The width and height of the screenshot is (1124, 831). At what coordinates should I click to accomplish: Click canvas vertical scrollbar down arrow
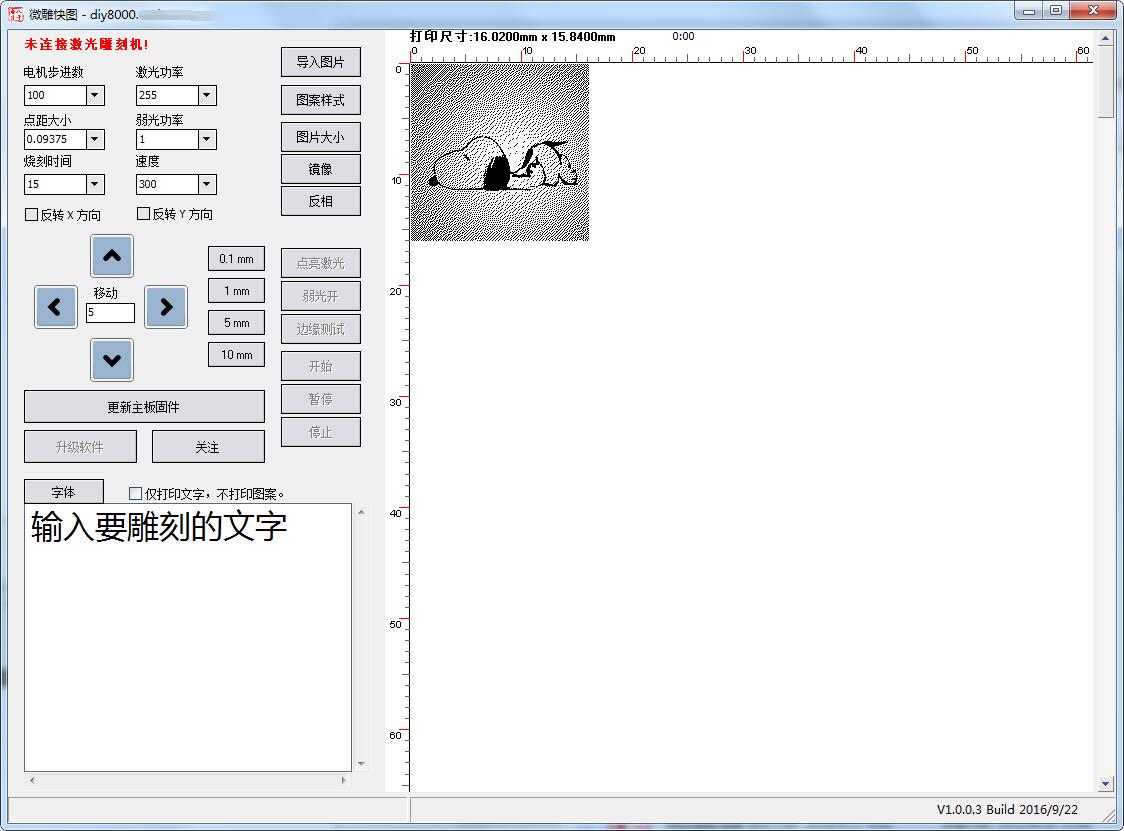click(1105, 784)
